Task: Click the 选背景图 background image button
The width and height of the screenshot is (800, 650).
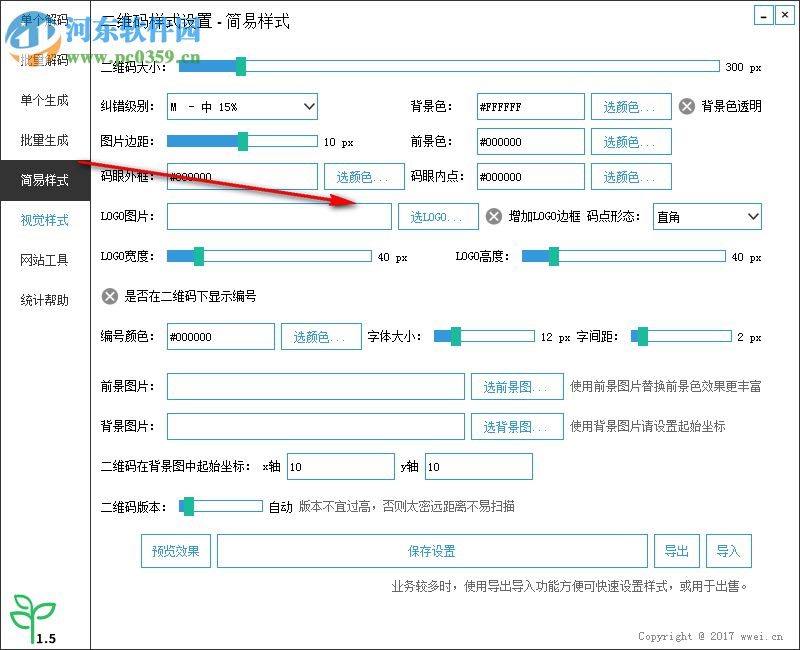Action: coord(516,426)
